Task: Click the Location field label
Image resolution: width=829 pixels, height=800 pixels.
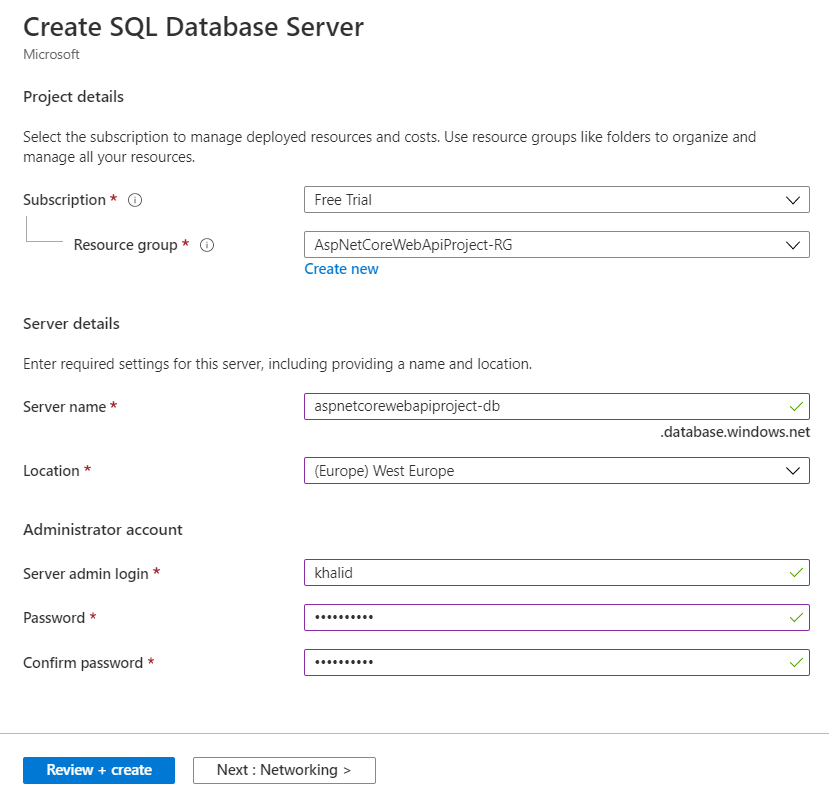Action: pos(51,471)
